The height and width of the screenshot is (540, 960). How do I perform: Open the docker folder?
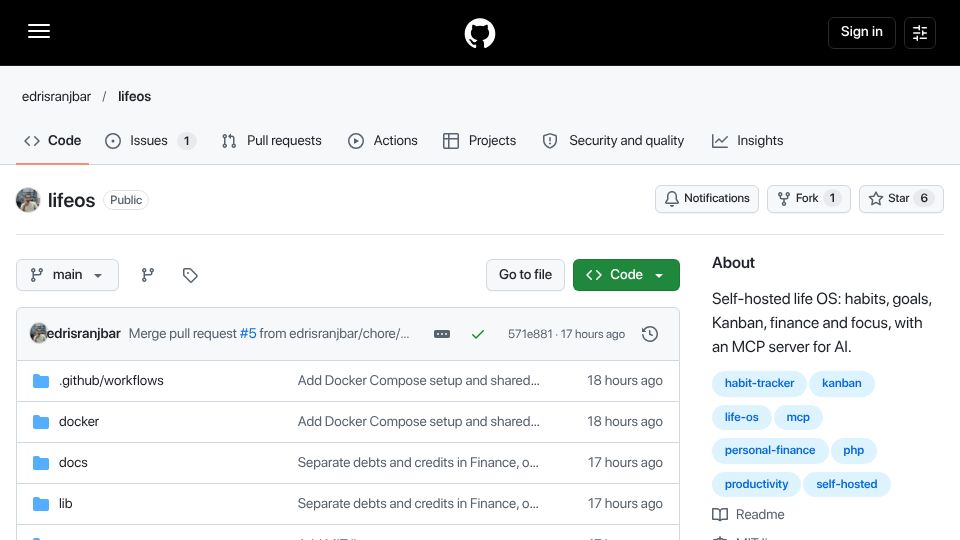(79, 422)
